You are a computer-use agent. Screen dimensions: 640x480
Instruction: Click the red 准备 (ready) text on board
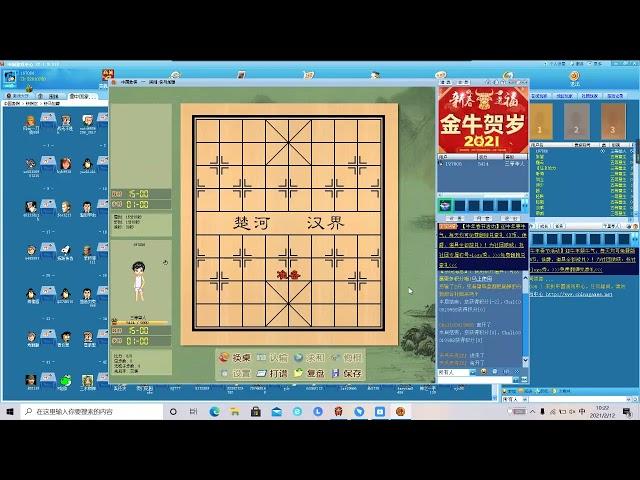point(289,273)
